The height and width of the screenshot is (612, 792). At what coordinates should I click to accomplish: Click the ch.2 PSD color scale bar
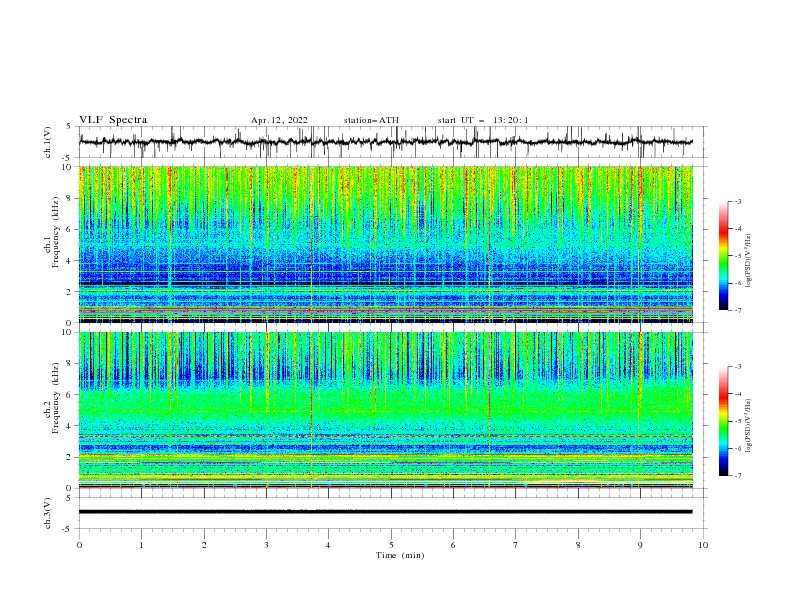coord(724,421)
